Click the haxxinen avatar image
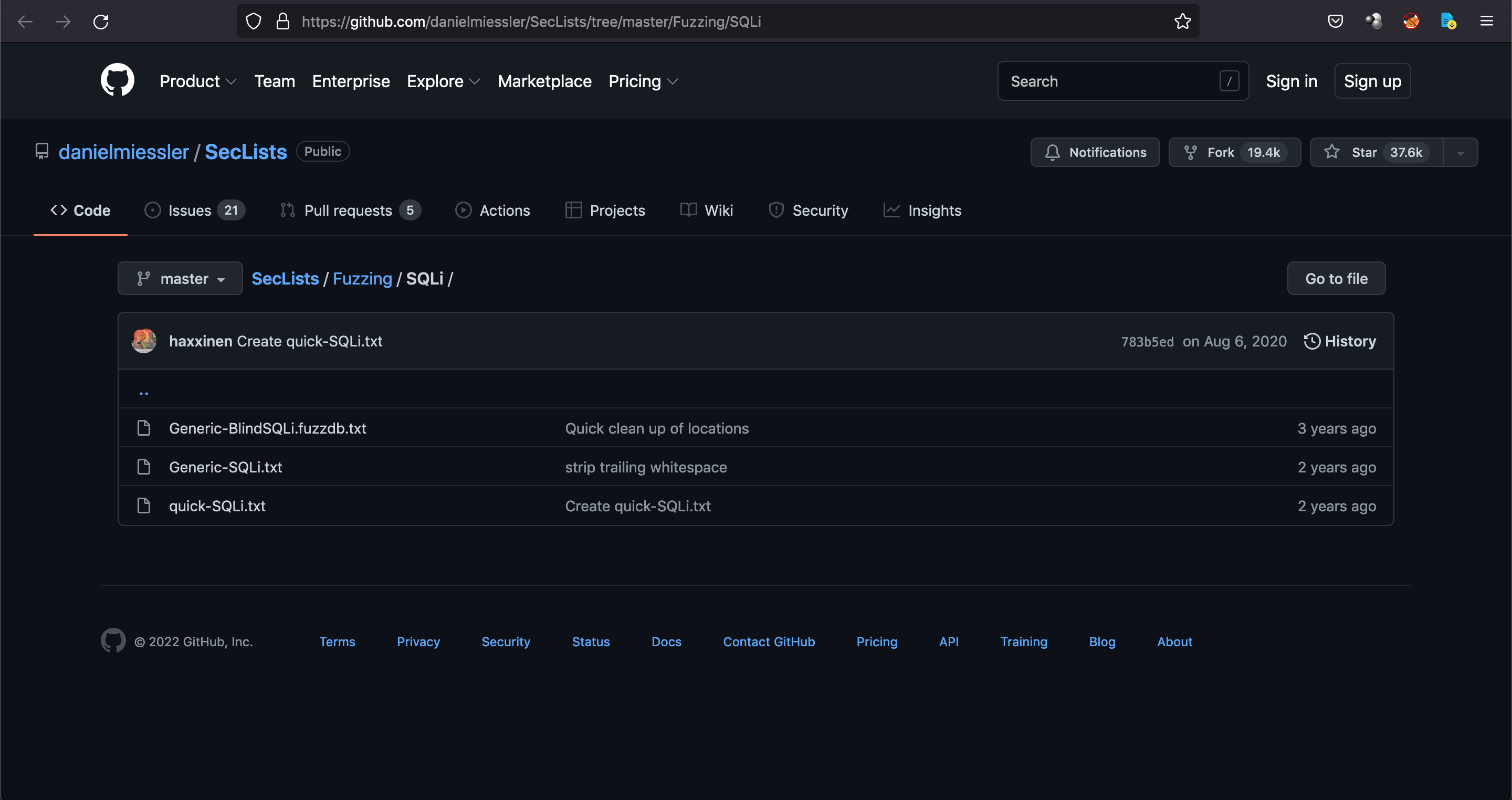1512x800 pixels. point(144,341)
